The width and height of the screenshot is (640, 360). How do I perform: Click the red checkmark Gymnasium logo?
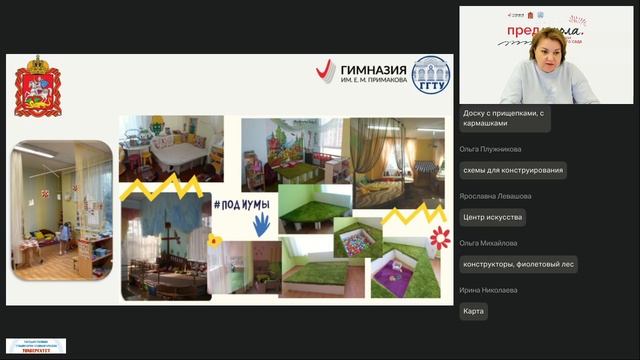click(x=326, y=71)
